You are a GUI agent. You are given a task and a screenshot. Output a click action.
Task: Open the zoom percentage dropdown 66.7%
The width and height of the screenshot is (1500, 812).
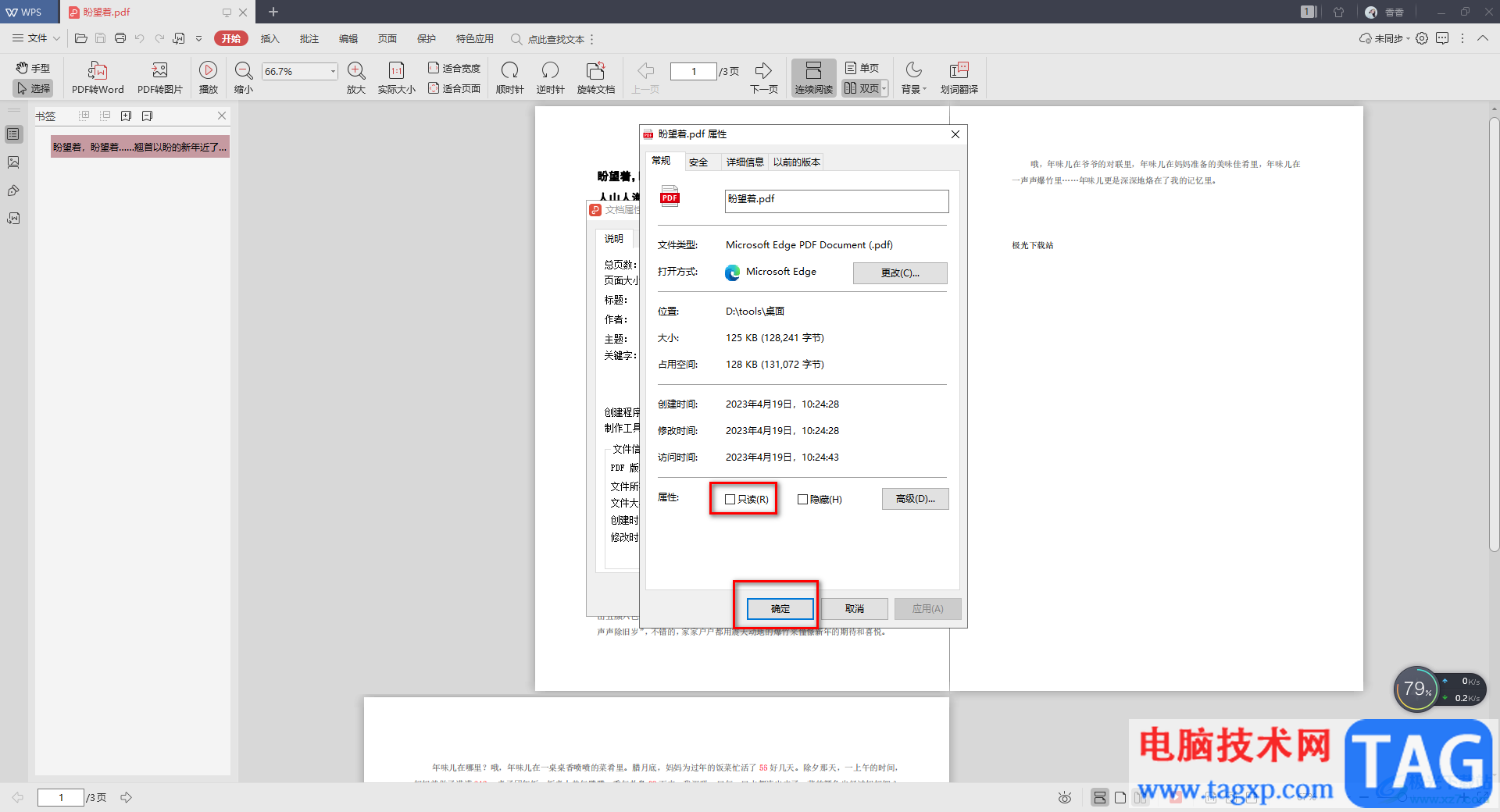pos(333,71)
